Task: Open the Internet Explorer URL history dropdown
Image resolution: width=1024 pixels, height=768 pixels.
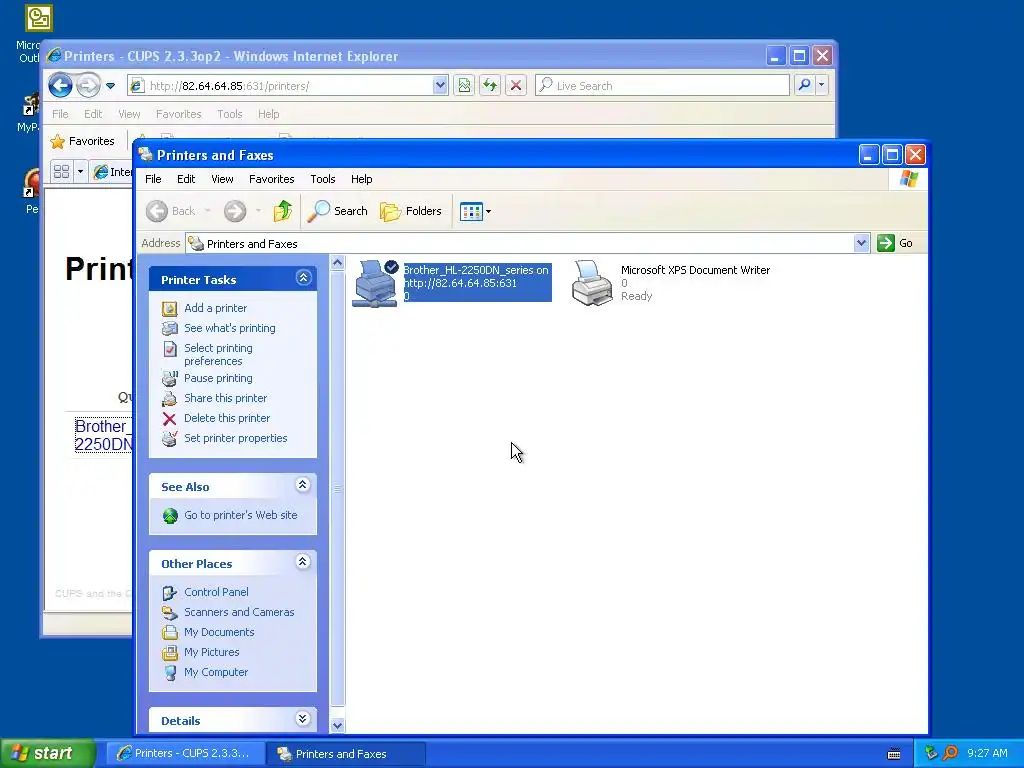Action: pos(440,85)
